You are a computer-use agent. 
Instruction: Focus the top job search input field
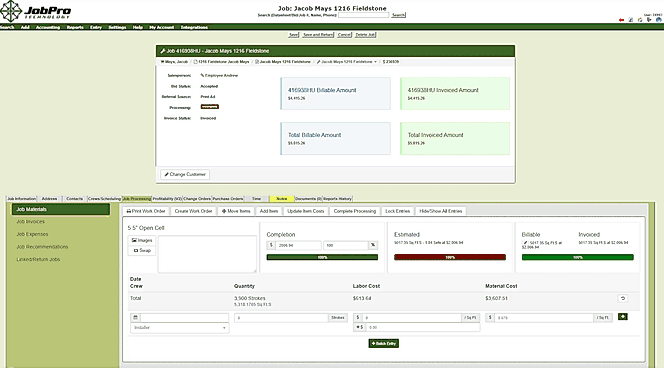[363, 15]
